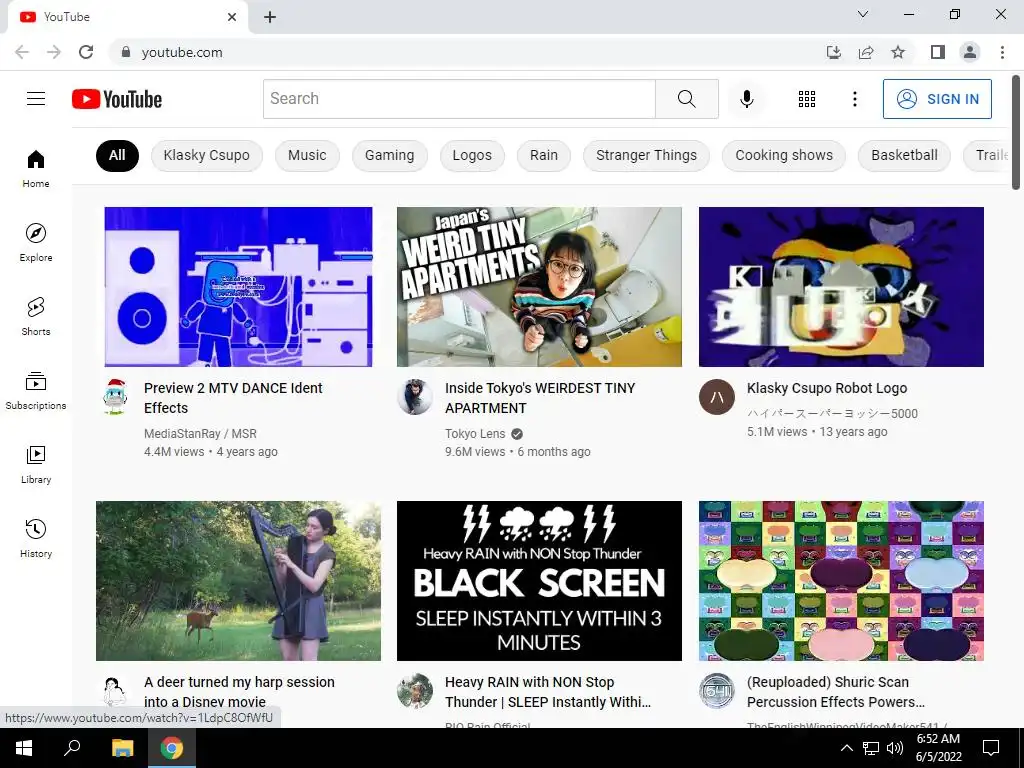Go to Home in sidebar
The image size is (1024, 768).
(x=36, y=168)
